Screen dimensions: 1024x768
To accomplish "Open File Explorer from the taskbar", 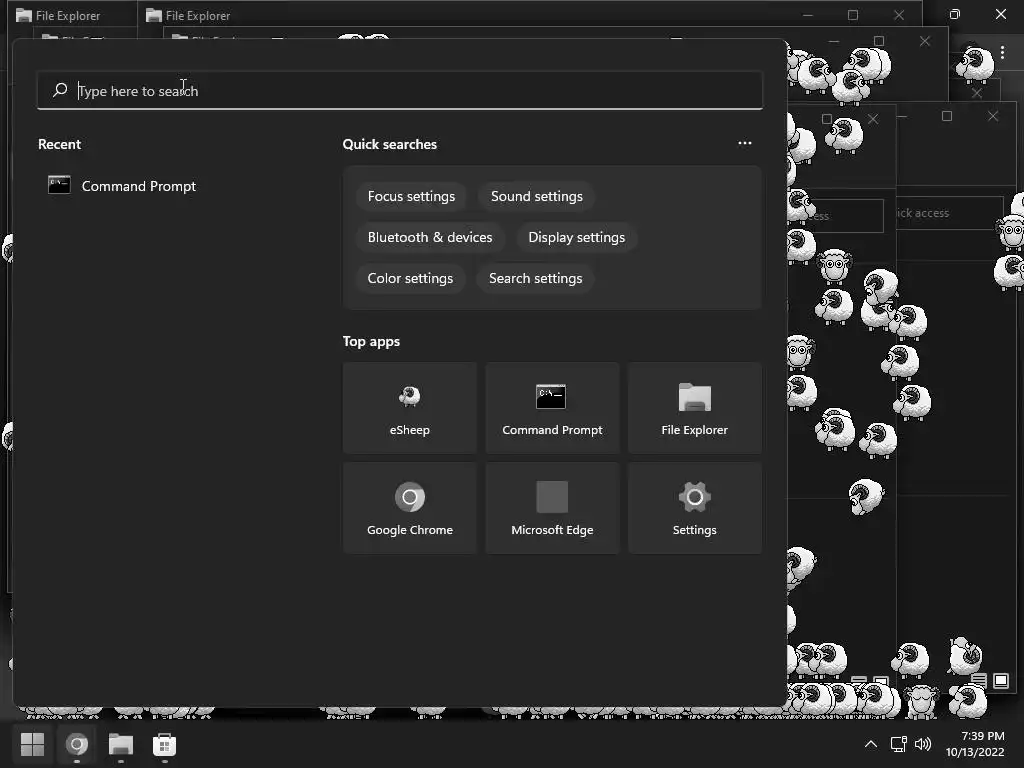I will (x=121, y=744).
